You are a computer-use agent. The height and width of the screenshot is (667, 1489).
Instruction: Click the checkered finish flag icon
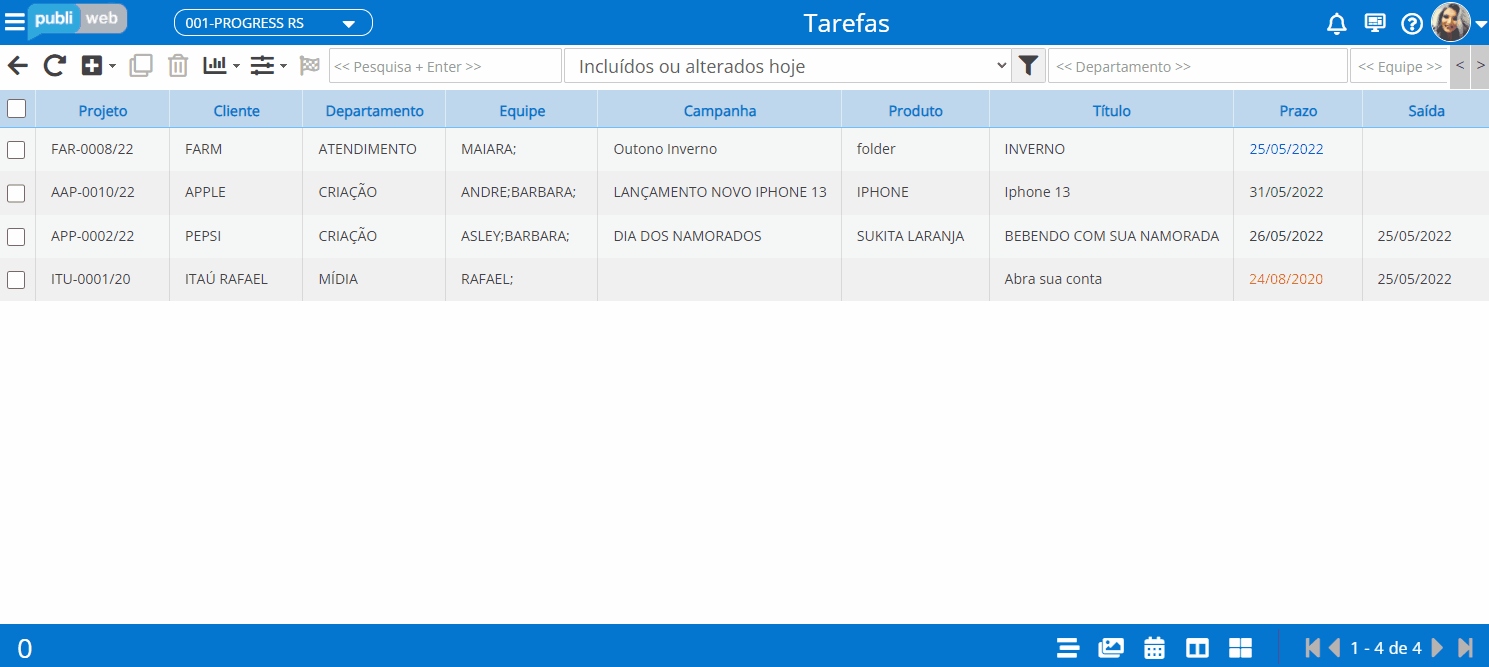310,66
